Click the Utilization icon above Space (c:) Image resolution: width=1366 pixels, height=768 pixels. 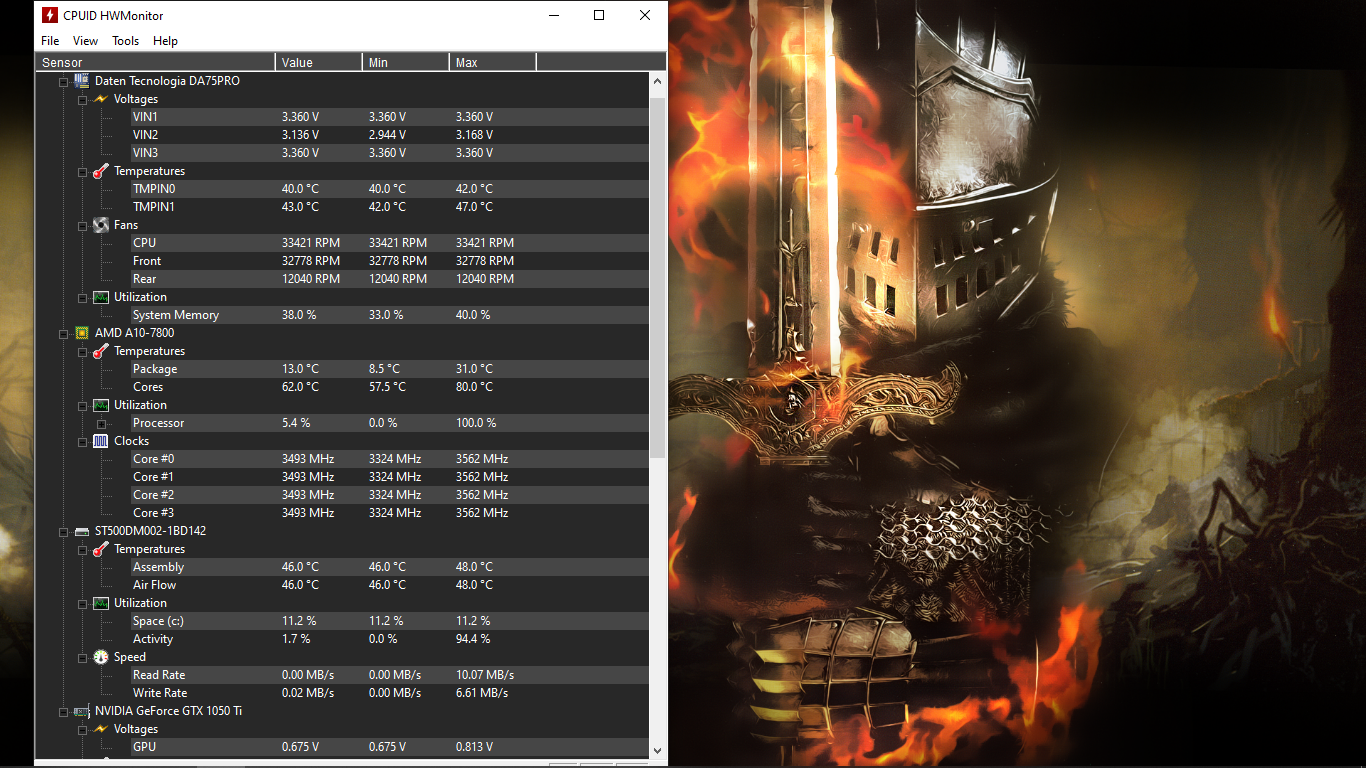pyautogui.click(x=100, y=603)
